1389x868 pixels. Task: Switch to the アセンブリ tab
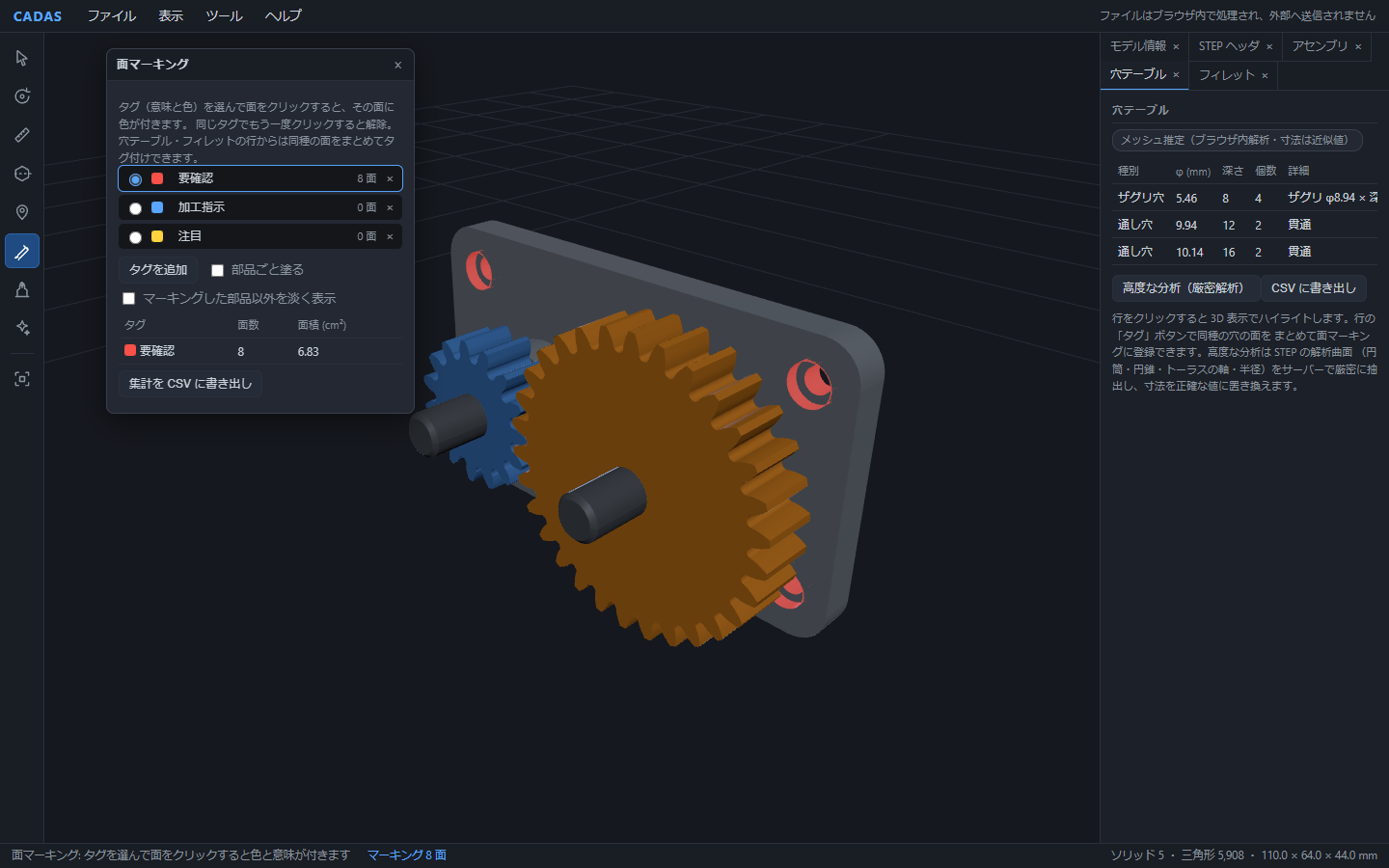coord(1320,46)
